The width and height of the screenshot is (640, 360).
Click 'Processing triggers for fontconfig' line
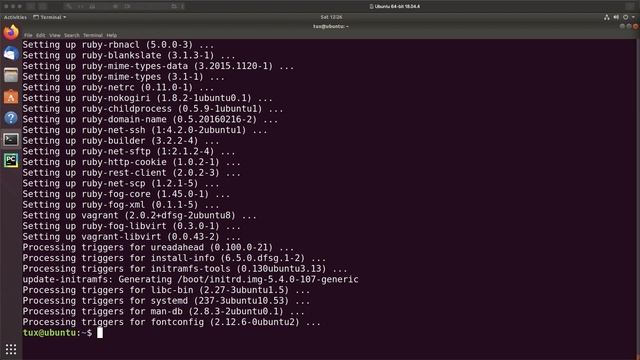click(171, 322)
